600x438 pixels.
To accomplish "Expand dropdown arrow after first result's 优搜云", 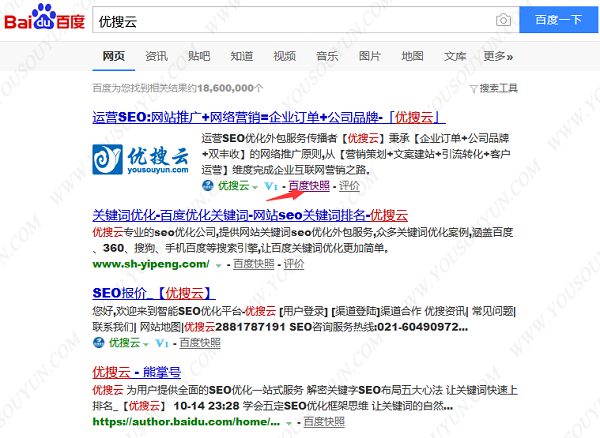I will [255, 187].
